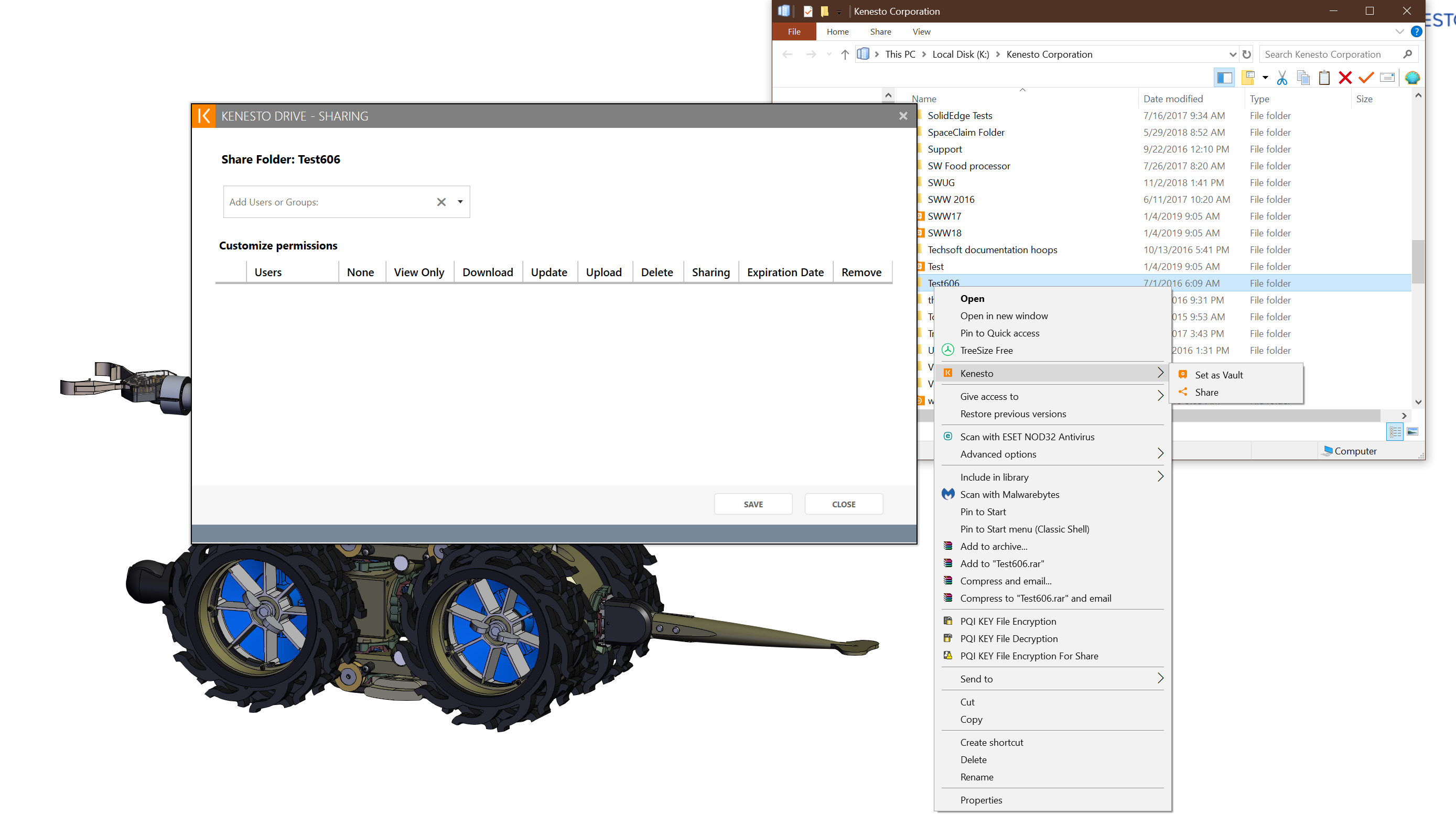Click the folder options toolbar icon
This screenshot has height=837, width=1456.
coord(1247,78)
